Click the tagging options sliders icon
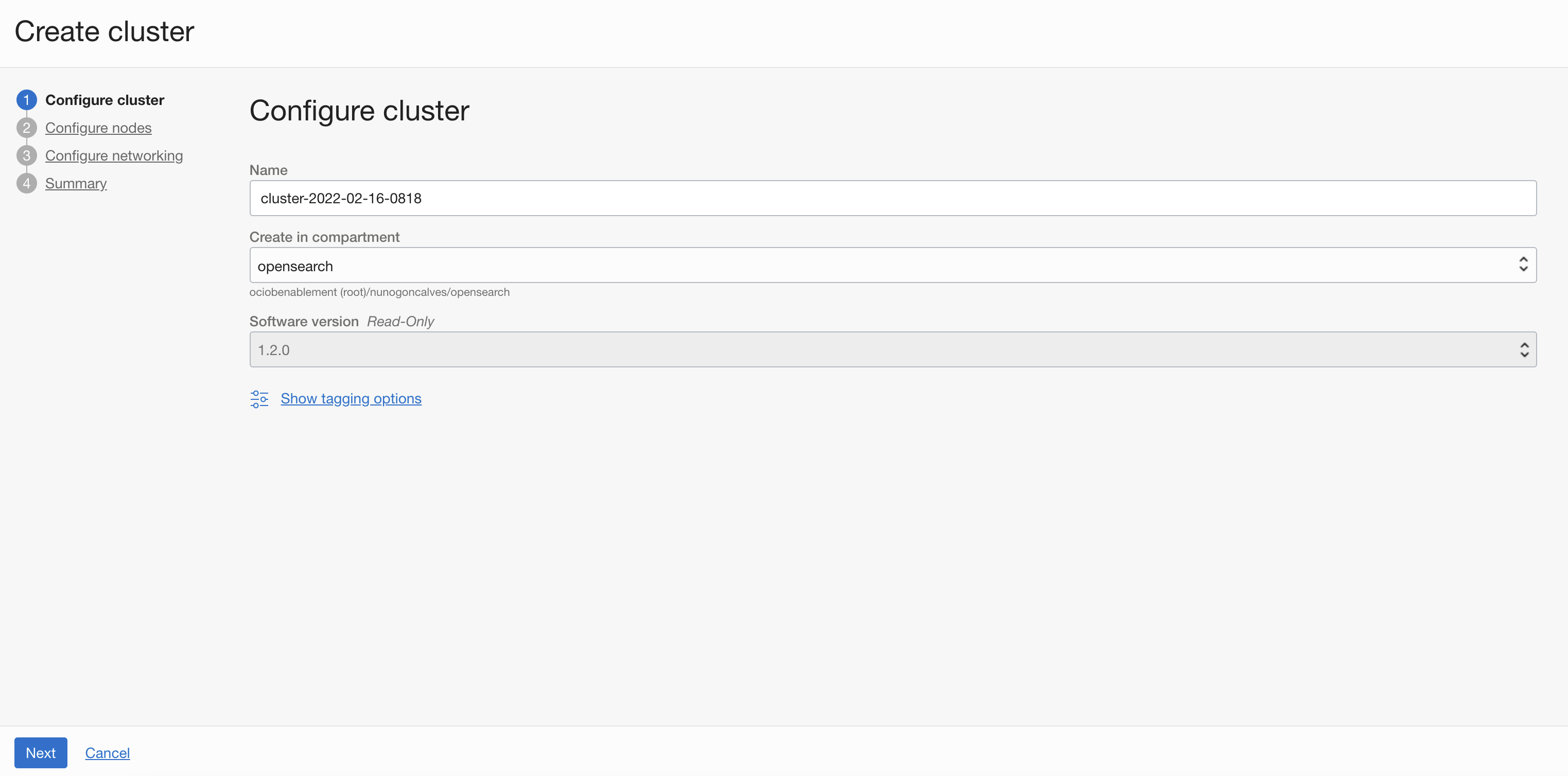 tap(259, 399)
